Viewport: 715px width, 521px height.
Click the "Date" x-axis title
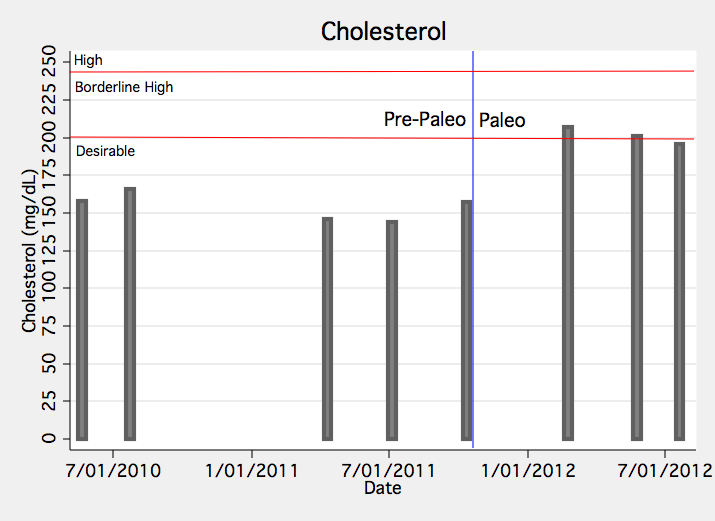point(383,488)
